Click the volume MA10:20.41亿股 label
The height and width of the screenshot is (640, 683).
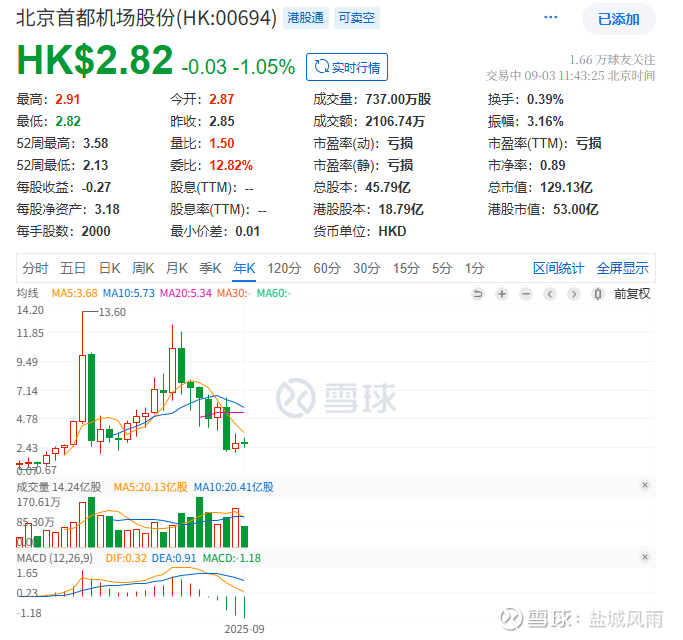(233, 487)
